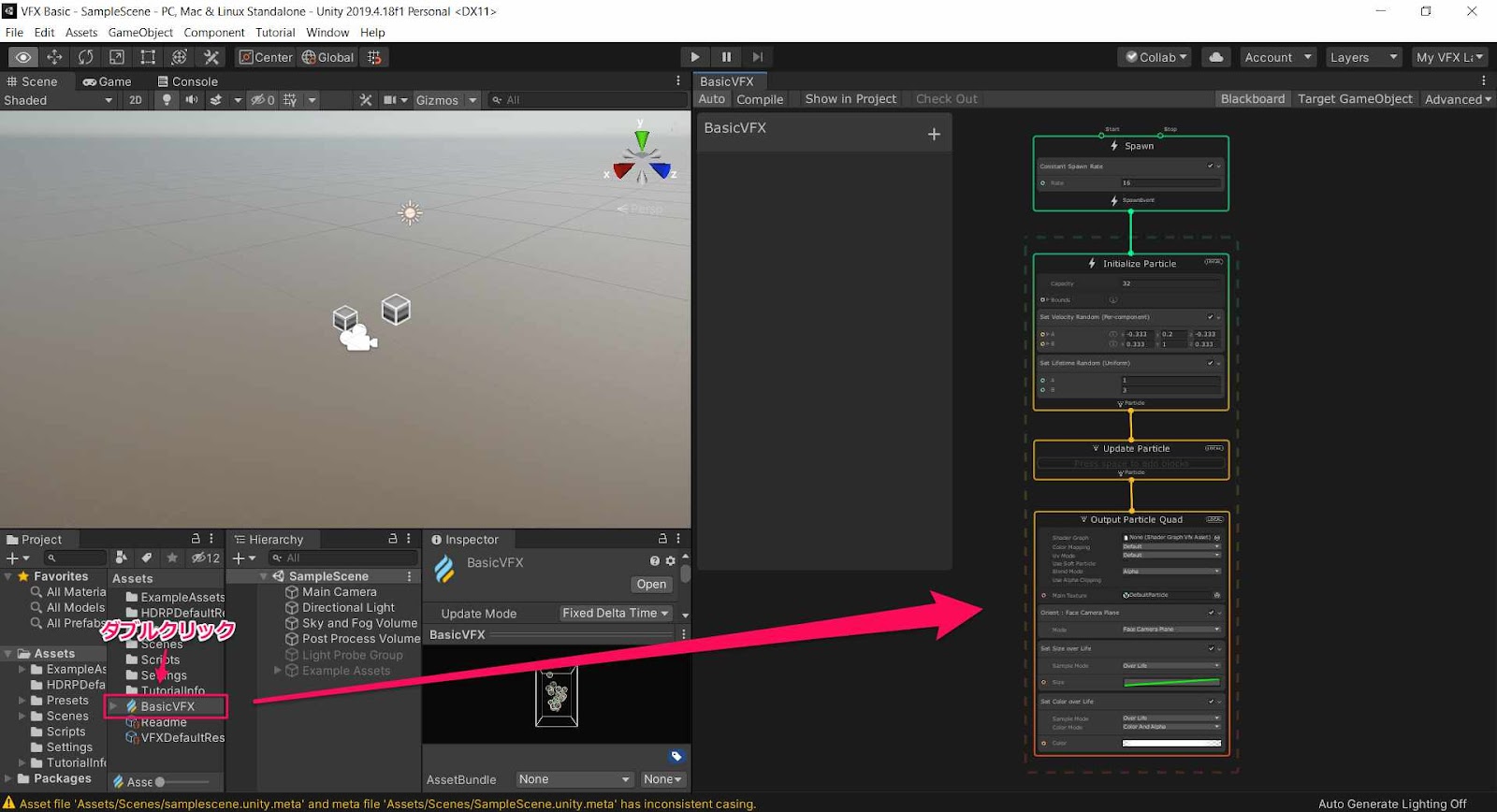The image size is (1497, 812).
Task: Click Show in Project button
Action: point(850,99)
